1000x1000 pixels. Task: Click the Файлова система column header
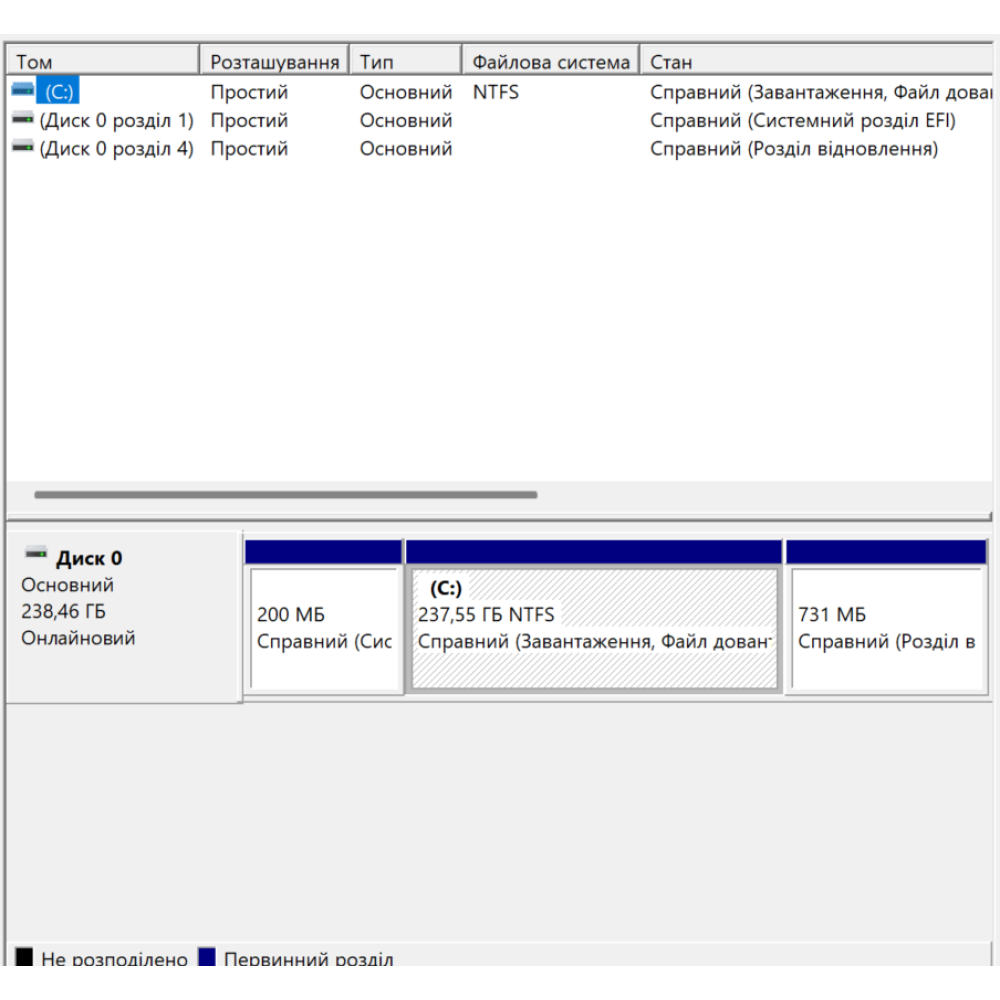click(x=548, y=60)
